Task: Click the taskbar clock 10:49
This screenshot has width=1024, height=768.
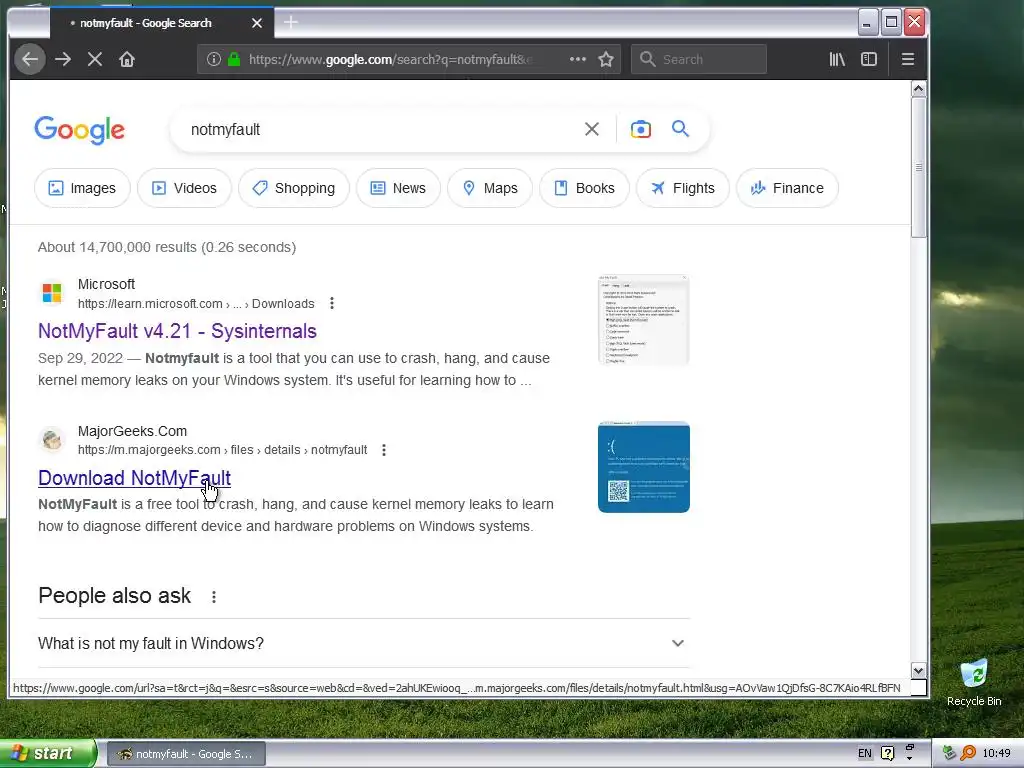Action: pyautogui.click(x=996, y=754)
